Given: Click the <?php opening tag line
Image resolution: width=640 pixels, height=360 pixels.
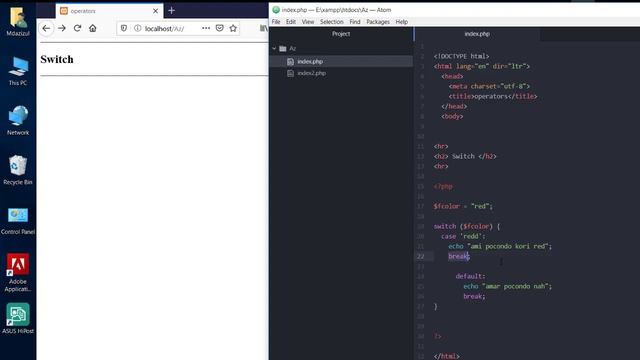Looking at the screenshot, I should [443, 187].
